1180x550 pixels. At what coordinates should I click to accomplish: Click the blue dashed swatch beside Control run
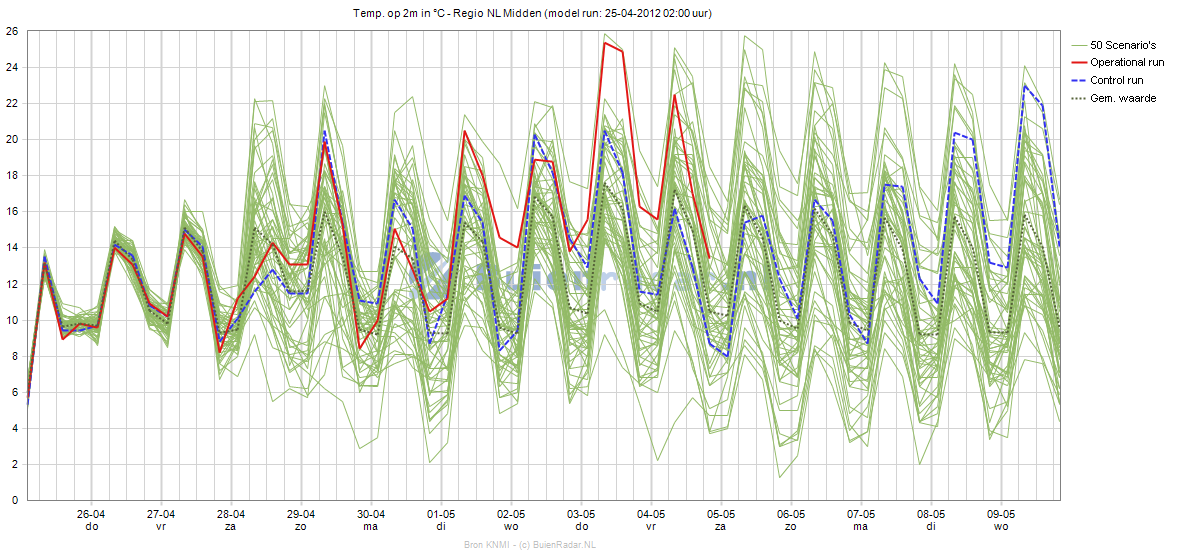tap(1078, 81)
